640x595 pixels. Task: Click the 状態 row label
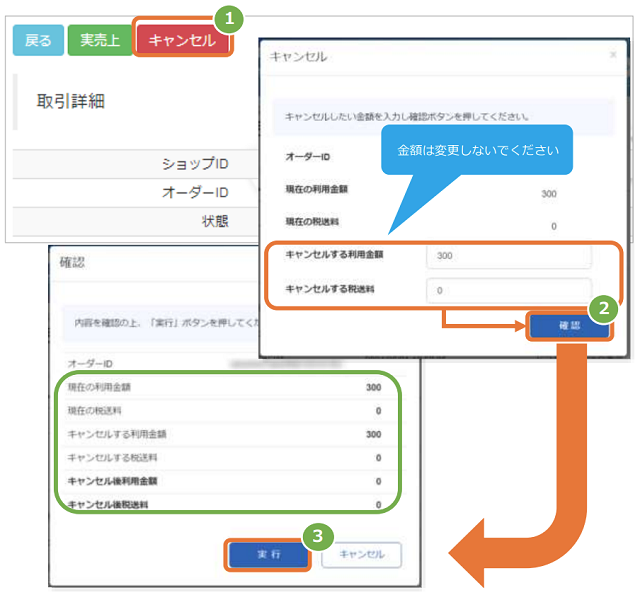pos(215,221)
